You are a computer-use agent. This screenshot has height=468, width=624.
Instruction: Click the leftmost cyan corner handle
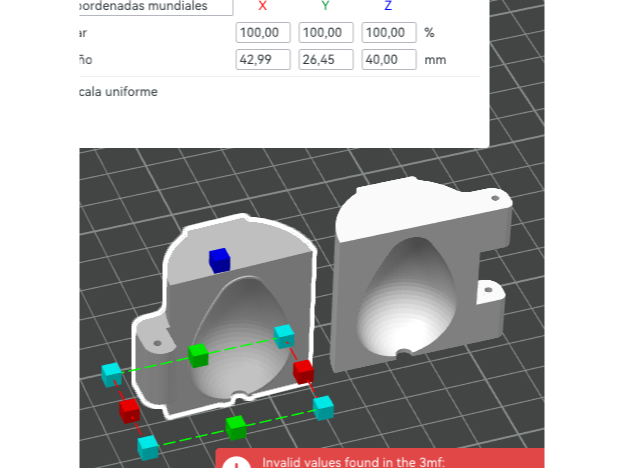point(111,374)
